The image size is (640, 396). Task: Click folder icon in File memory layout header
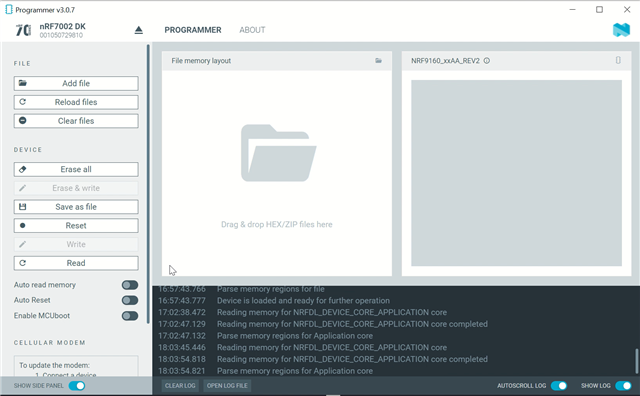click(x=379, y=61)
